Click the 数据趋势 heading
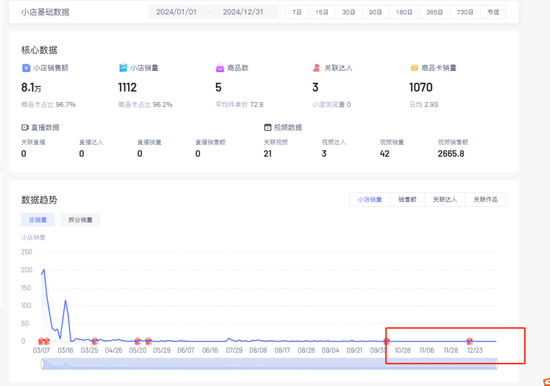Viewport: 550px width, 386px height. (39, 200)
